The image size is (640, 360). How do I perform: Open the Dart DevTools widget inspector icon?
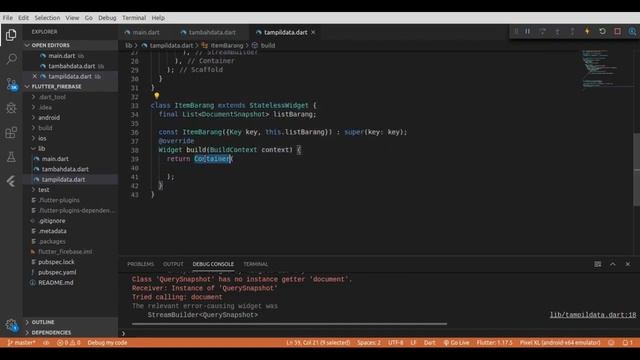point(632,31)
